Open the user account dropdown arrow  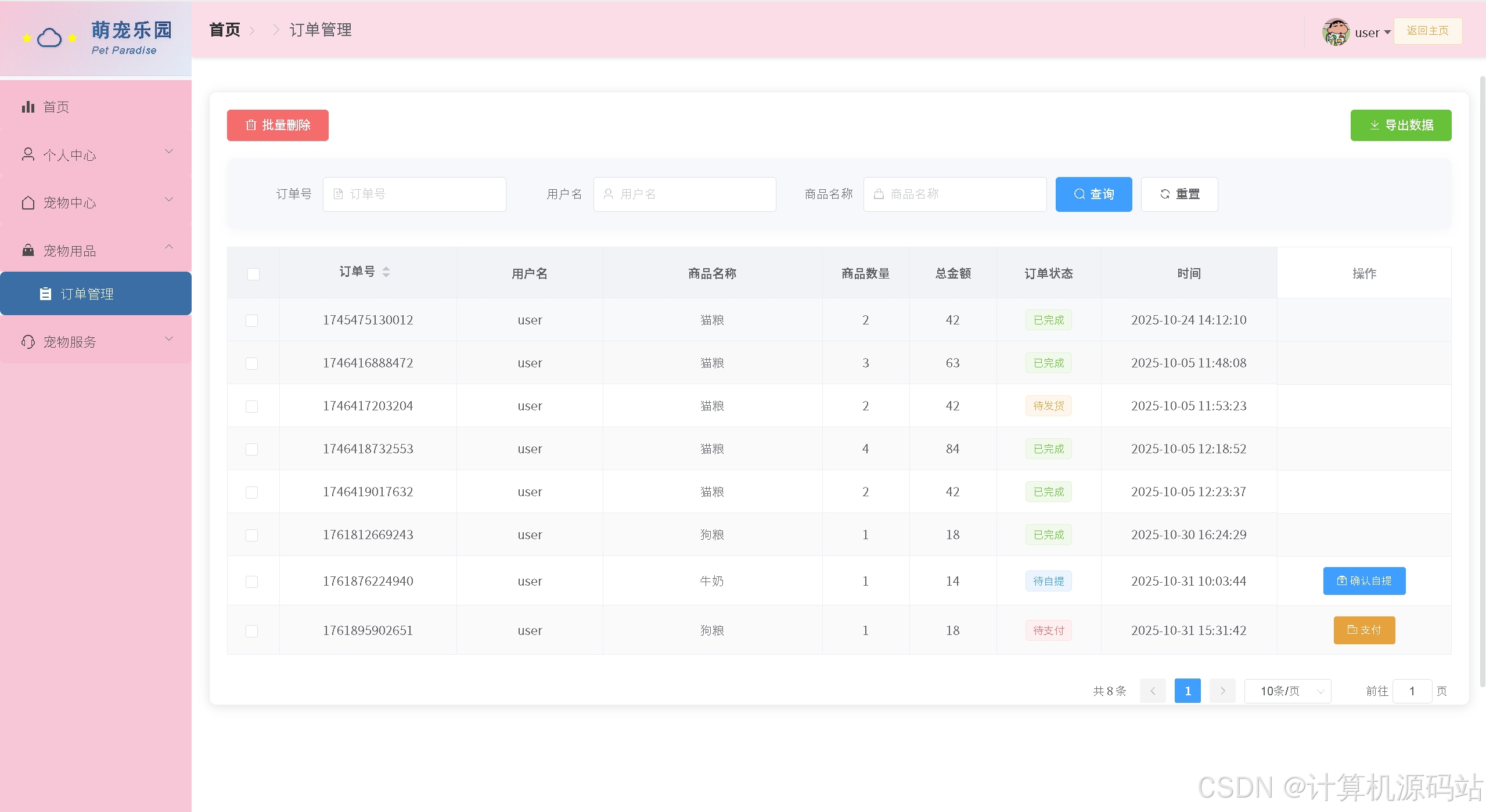[x=1387, y=33]
